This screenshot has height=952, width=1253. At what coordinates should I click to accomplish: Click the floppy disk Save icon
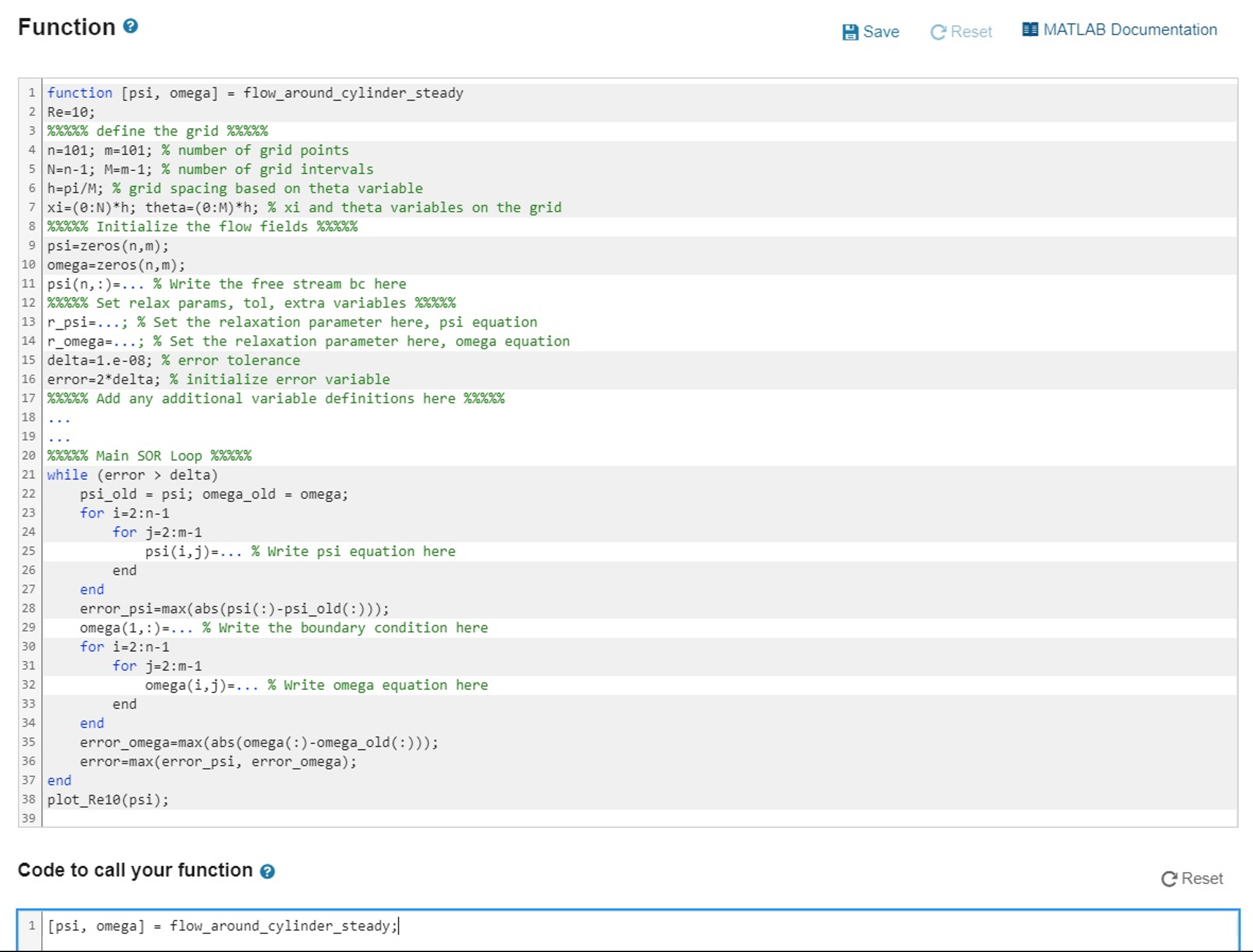pyautogui.click(x=851, y=30)
